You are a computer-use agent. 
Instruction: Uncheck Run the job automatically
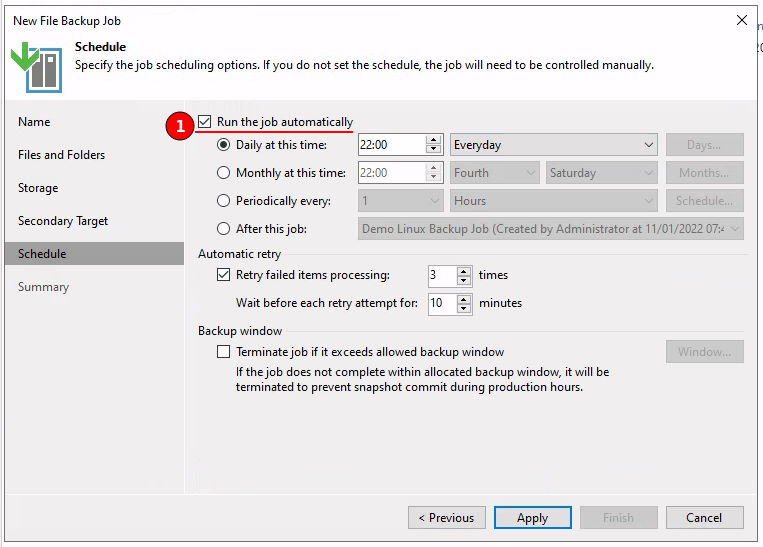pyautogui.click(x=204, y=122)
